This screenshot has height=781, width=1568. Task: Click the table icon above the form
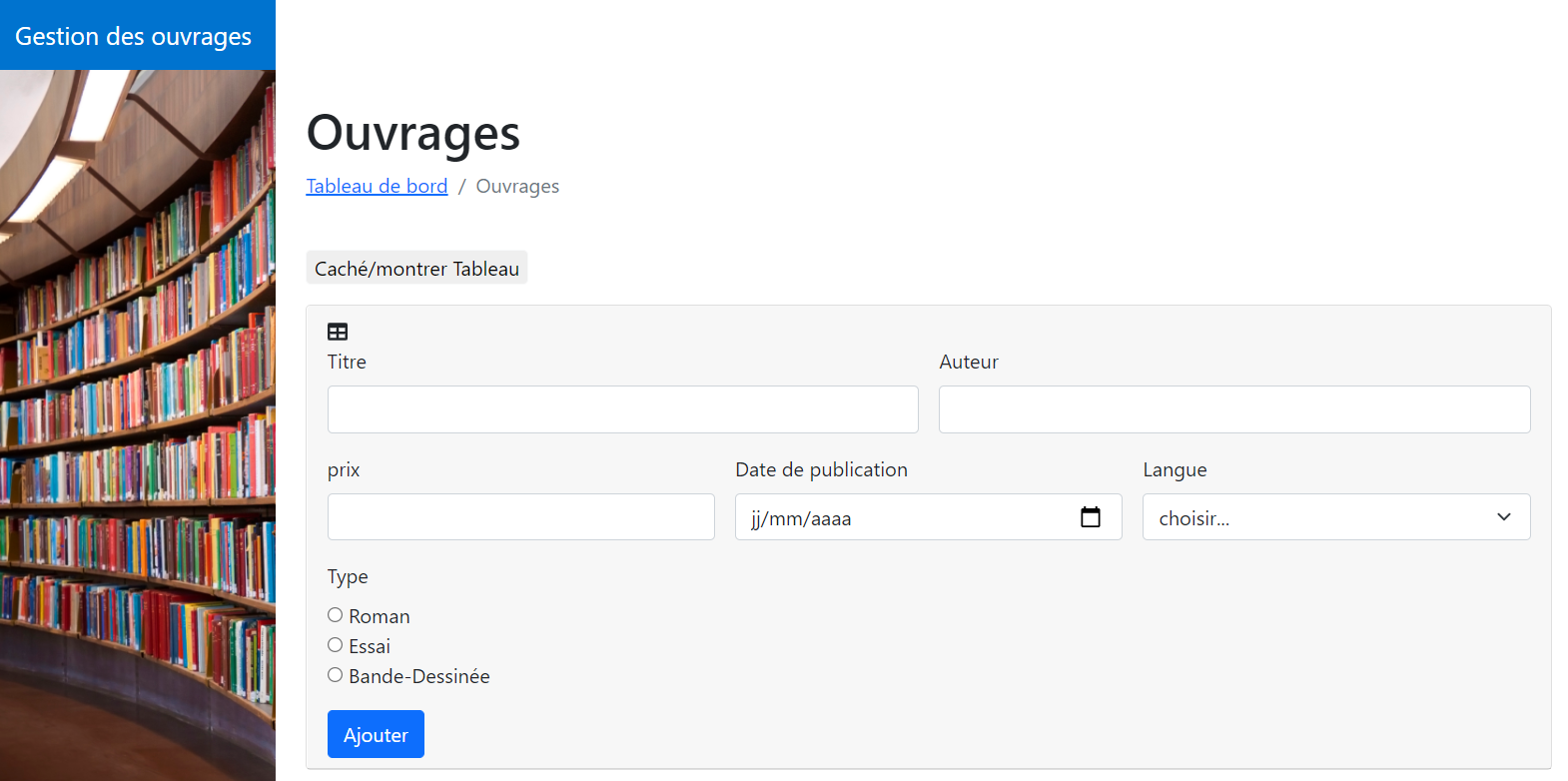click(338, 332)
